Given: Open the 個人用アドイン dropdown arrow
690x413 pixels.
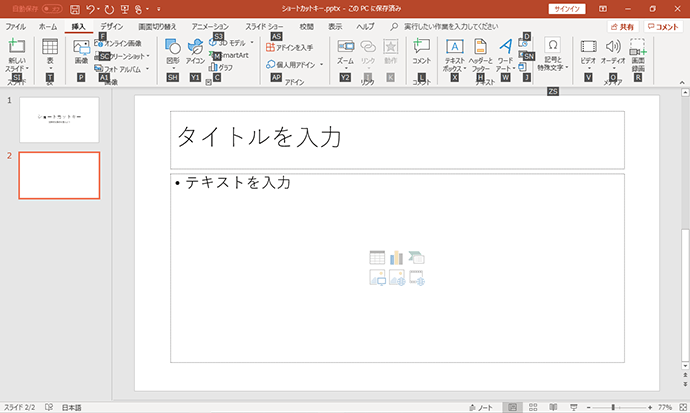Looking at the screenshot, I should tap(322, 65).
